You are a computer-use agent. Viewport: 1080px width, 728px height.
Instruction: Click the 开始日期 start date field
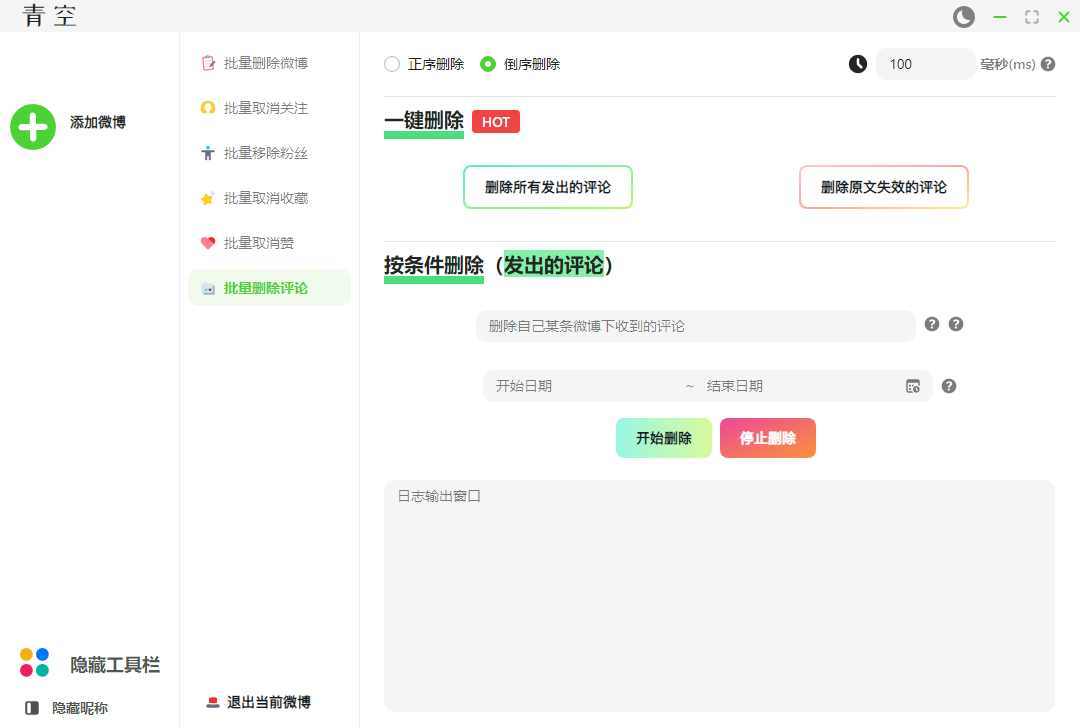pyautogui.click(x=580, y=386)
